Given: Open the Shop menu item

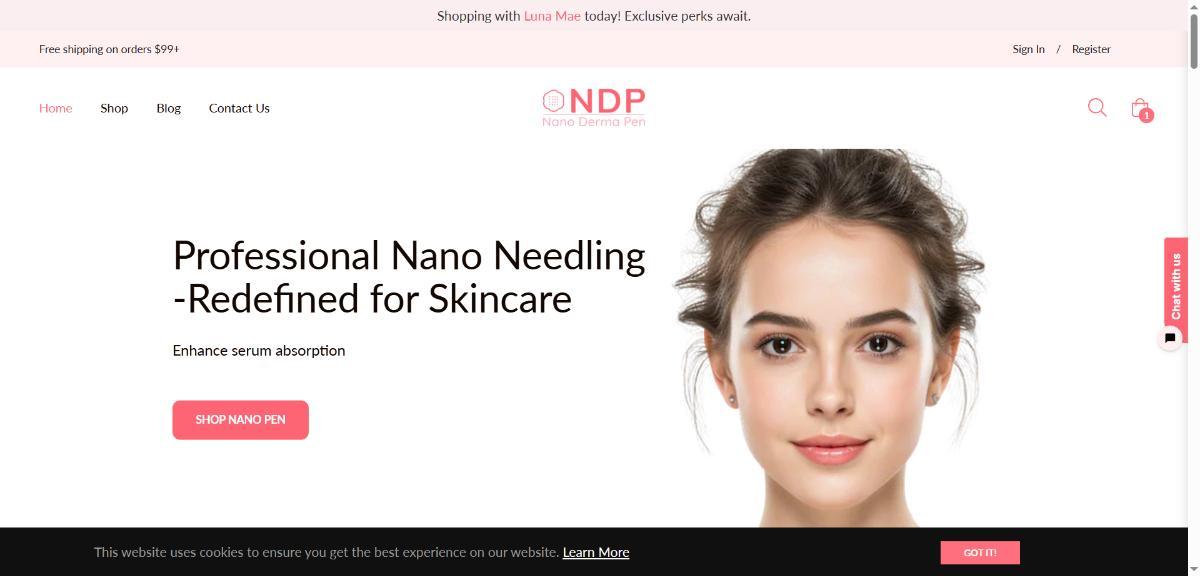Looking at the screenshot, I should coord(114,108).
